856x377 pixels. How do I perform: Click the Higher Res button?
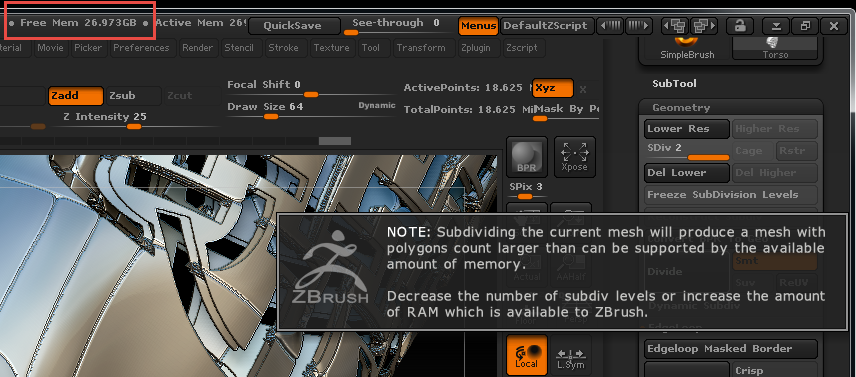pos(775,129)
